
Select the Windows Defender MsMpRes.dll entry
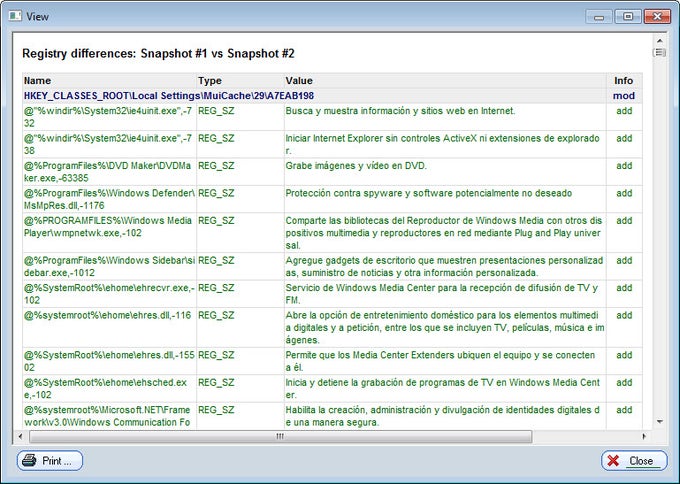click(x=109, y=199)
